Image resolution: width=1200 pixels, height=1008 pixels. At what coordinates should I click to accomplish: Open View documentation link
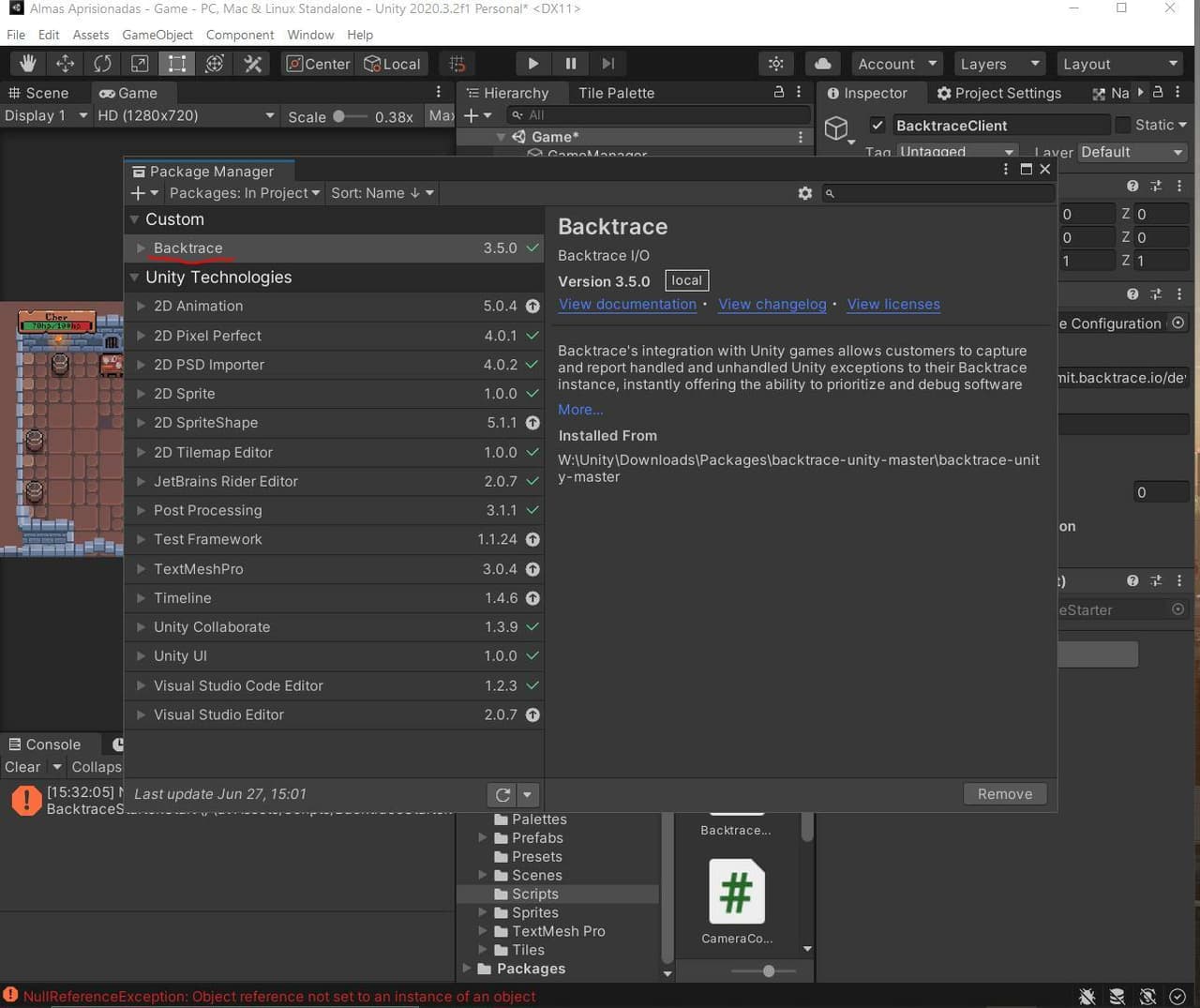coord(627,304)
